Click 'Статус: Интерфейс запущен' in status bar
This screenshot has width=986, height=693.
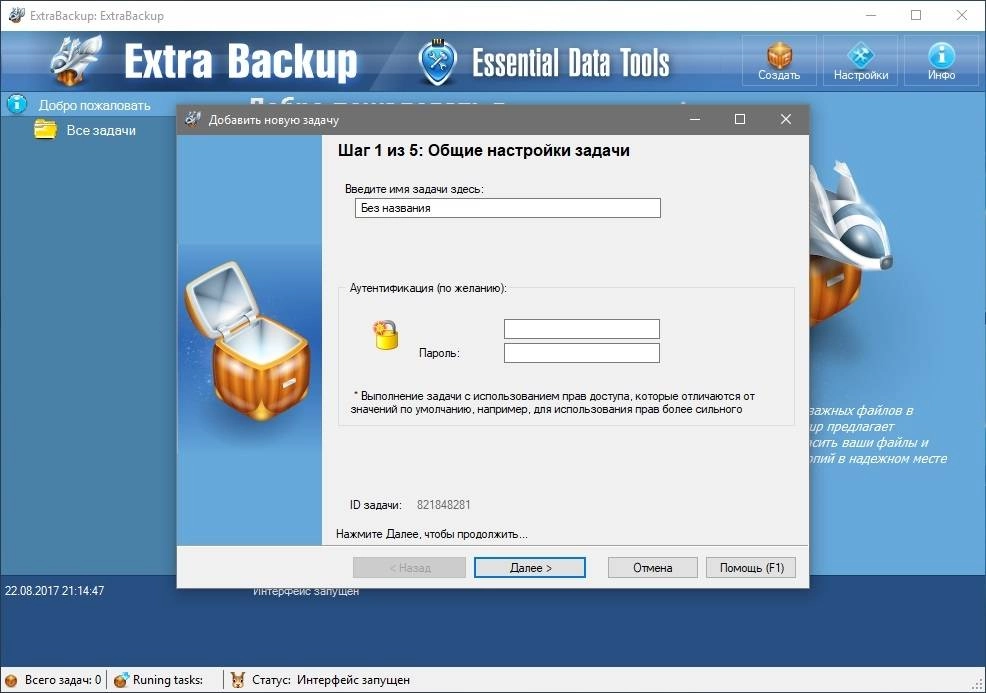[331, 680]
